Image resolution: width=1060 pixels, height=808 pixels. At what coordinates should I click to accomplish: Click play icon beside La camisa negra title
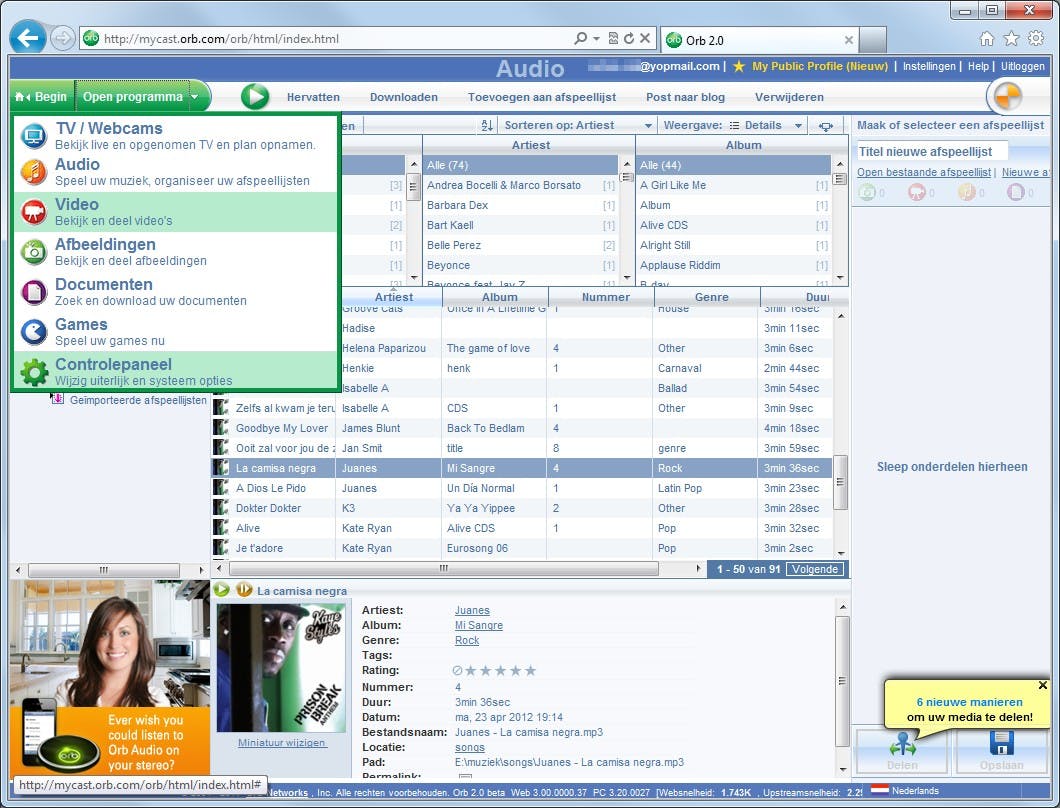[221, 590]
